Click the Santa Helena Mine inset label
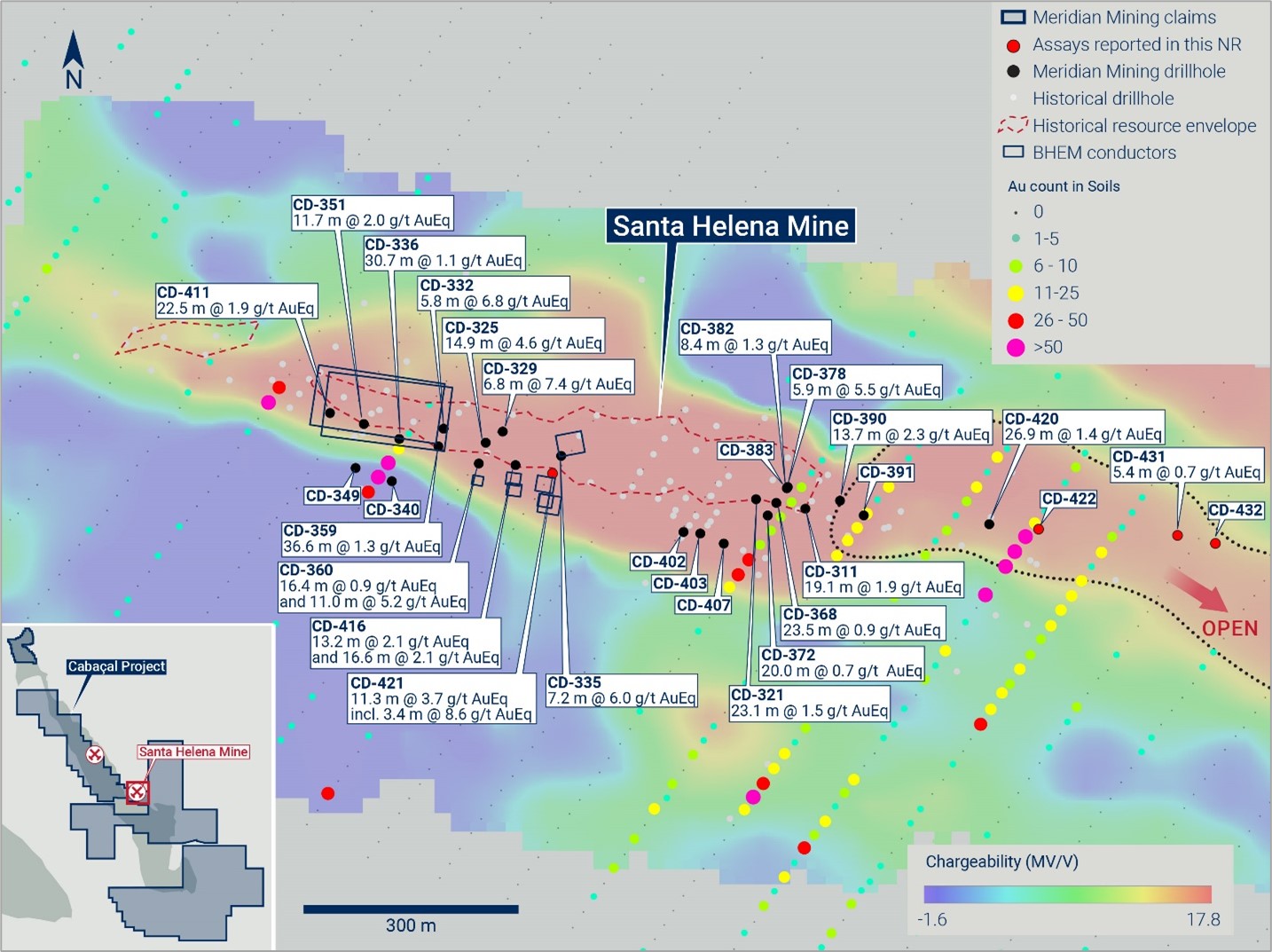1272x952 pixels. 193,751
